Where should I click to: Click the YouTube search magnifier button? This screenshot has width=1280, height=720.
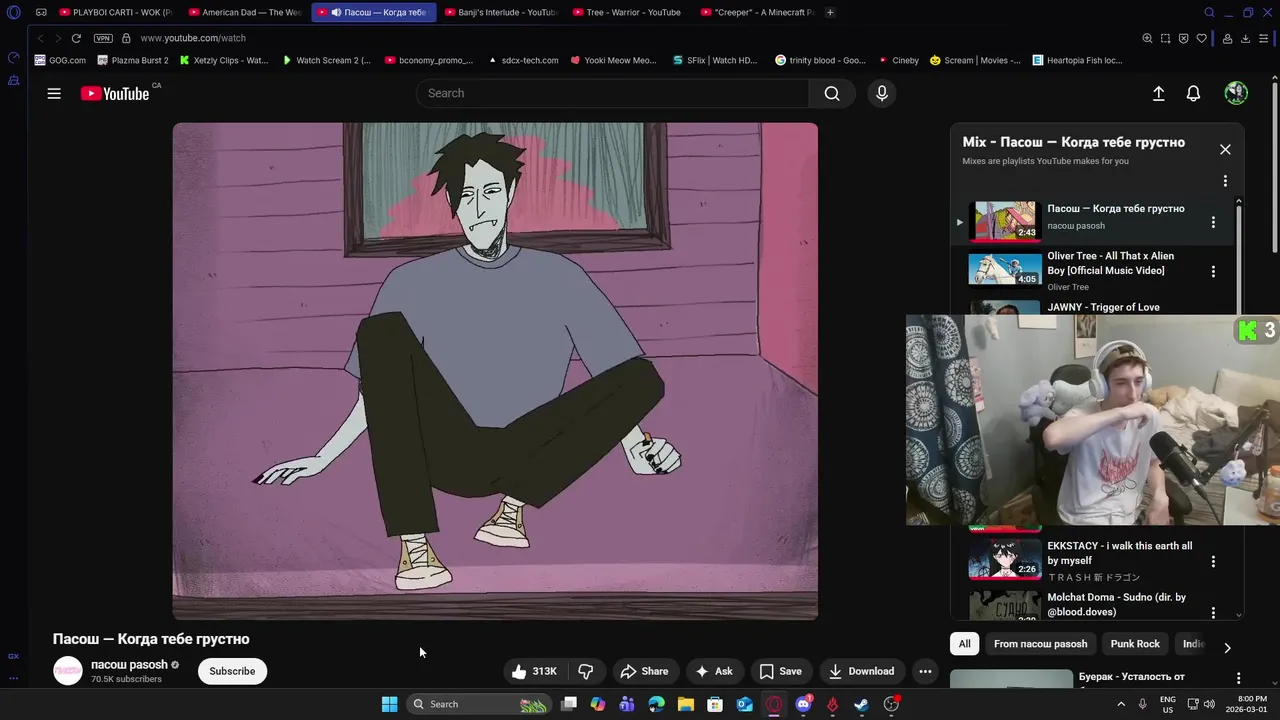pyautogui.click(x=832, y=93)
